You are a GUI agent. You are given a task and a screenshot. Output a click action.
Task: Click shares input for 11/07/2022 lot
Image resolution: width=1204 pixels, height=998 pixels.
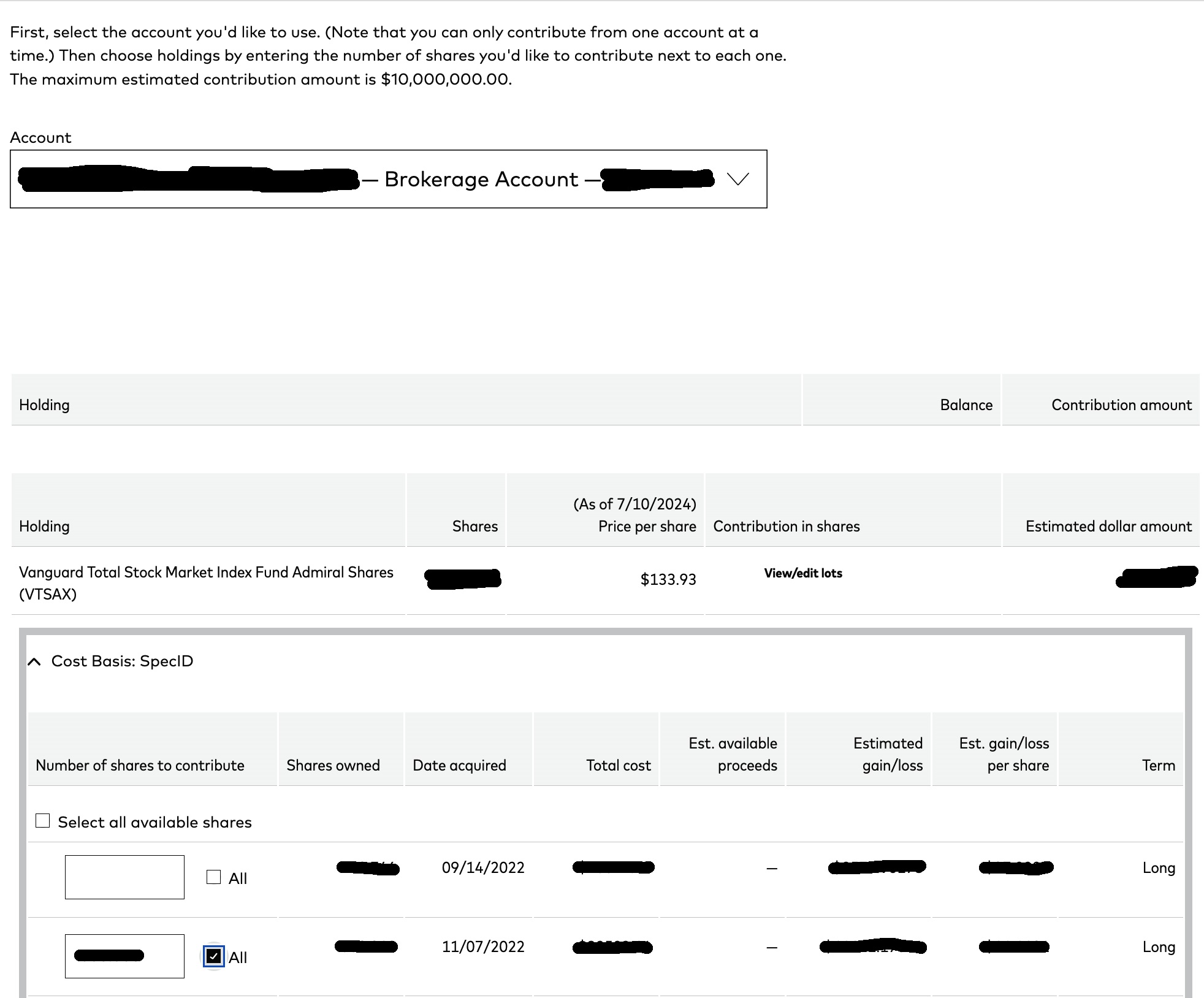coord(124,956)
